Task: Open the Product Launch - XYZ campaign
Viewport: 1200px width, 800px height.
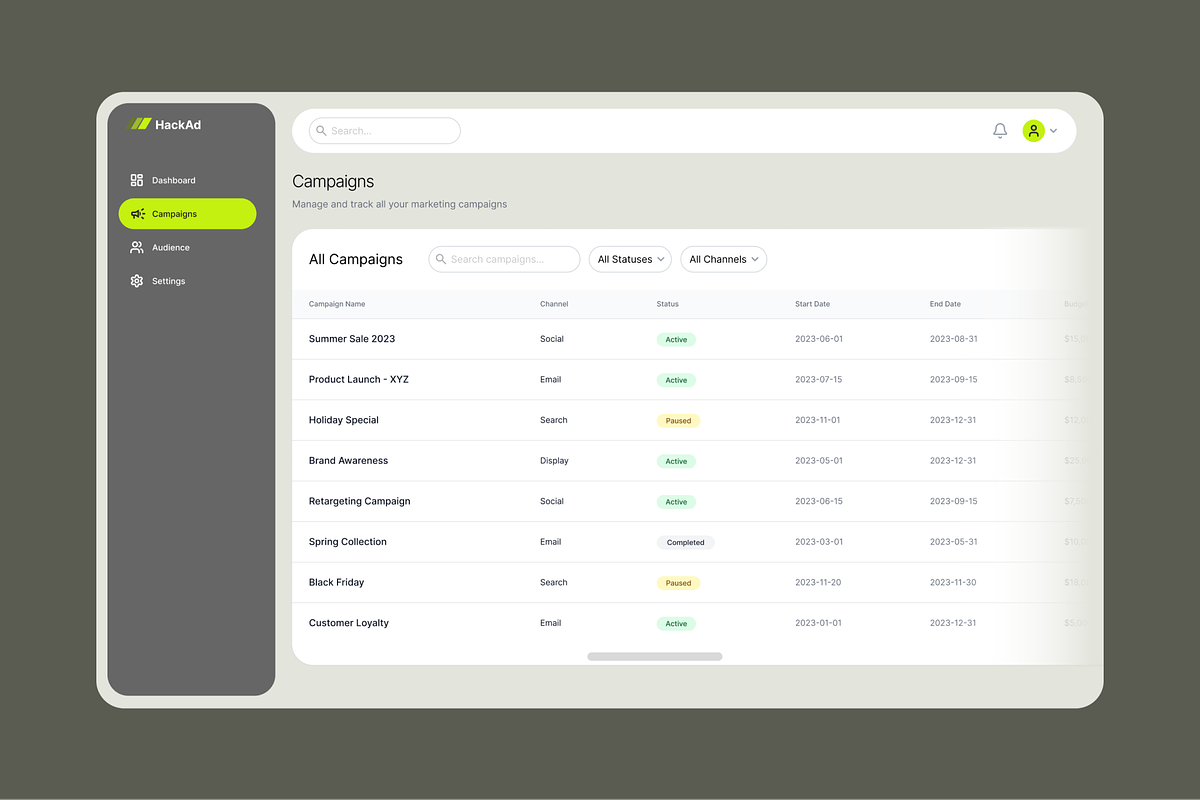Action: pos(359,380)
